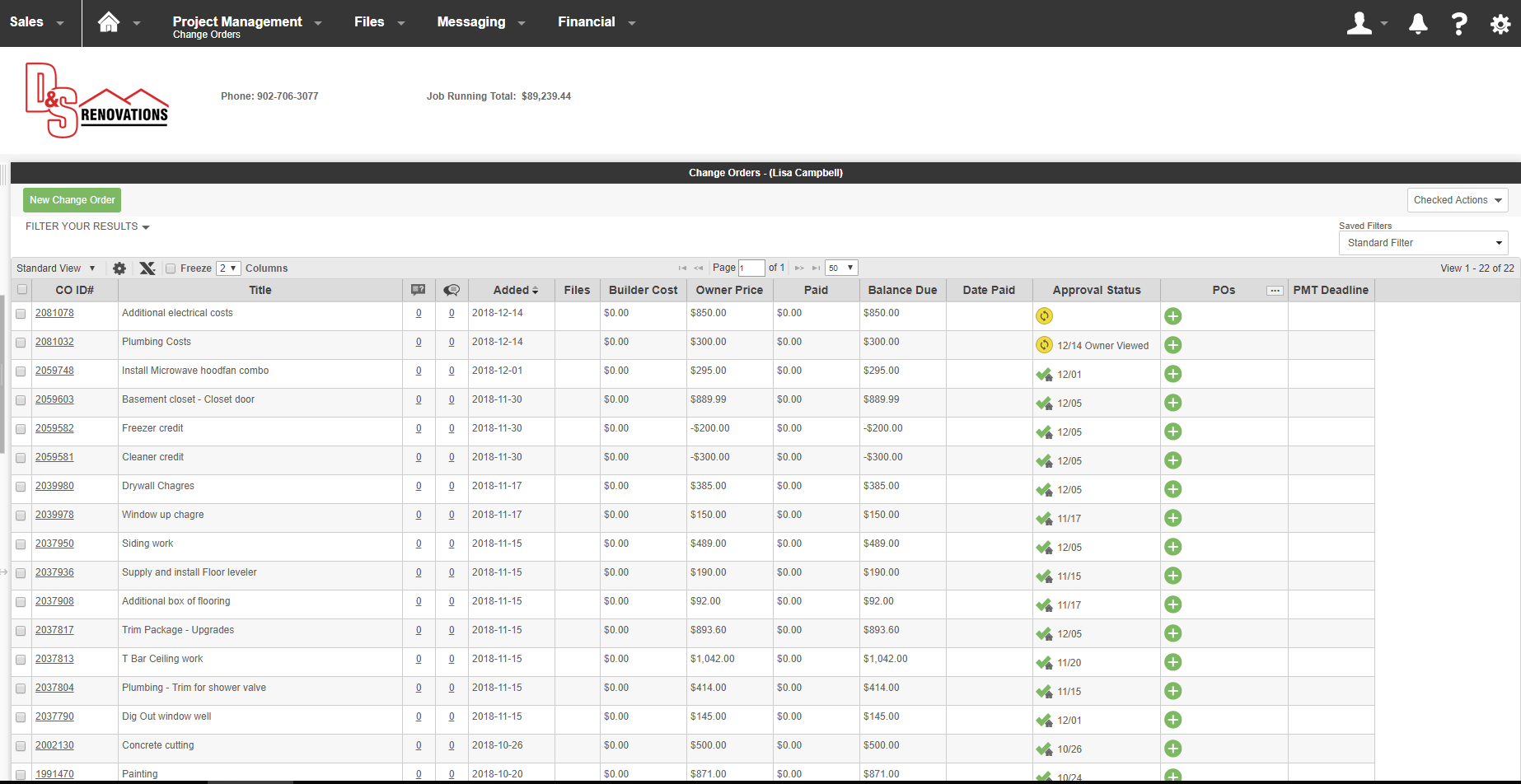Expand FILTER YOUR RESULTS section
The image size is (1521, 784).
(x=87, y=226)
